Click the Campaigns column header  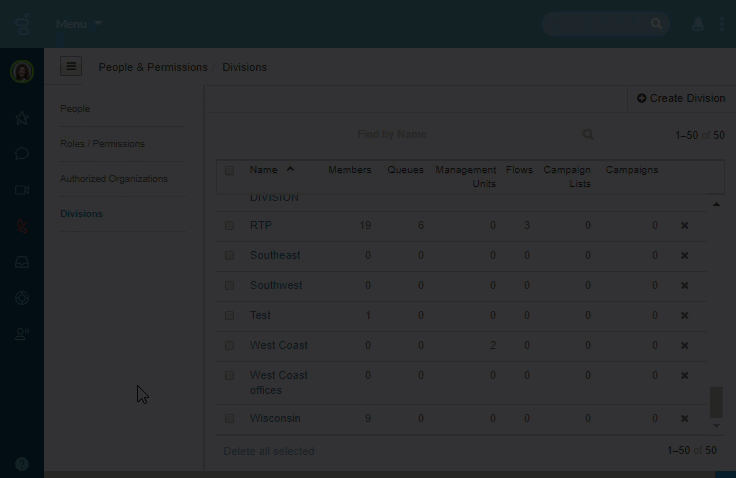pos(632,170)
